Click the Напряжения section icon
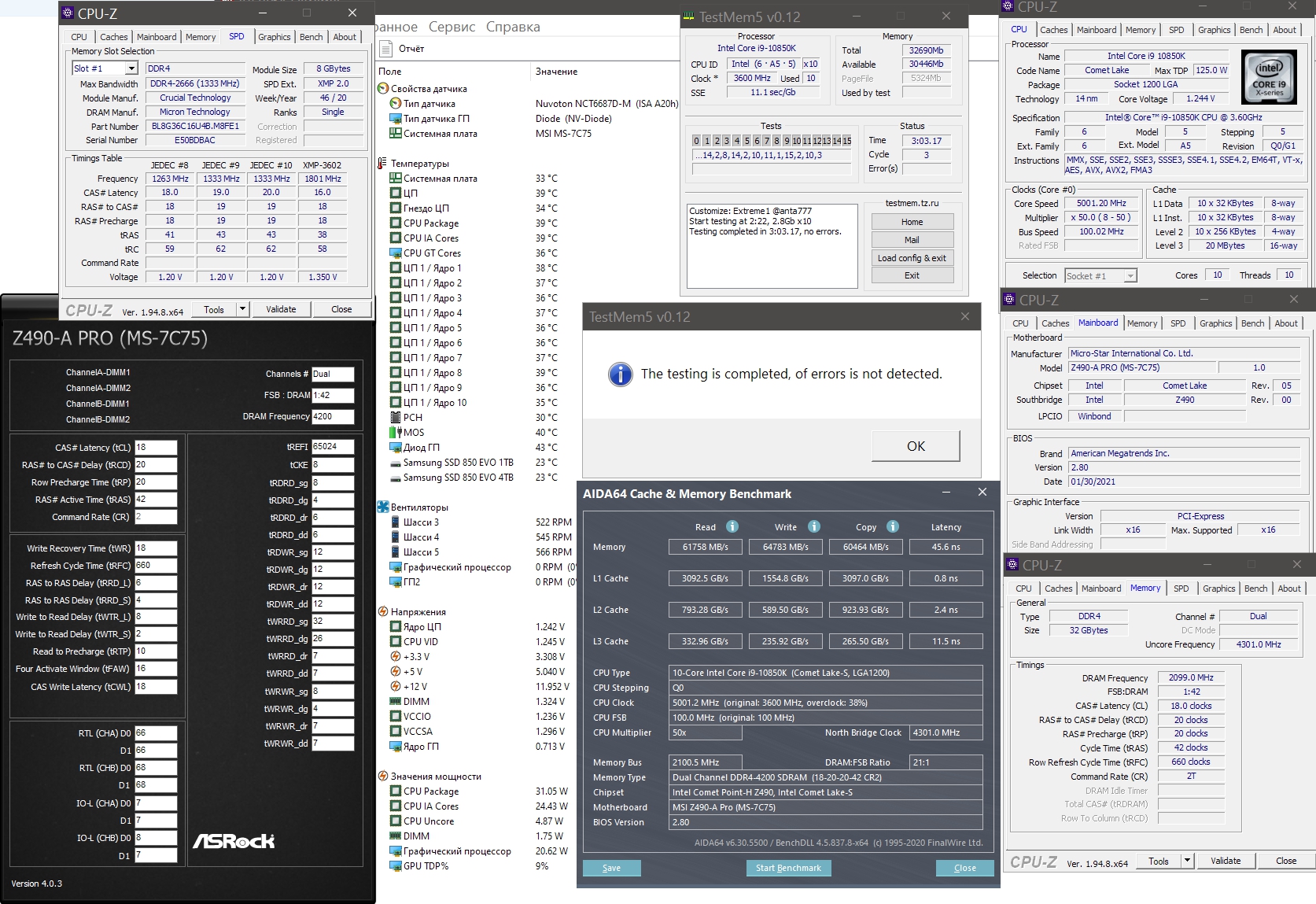 (383, 612)
